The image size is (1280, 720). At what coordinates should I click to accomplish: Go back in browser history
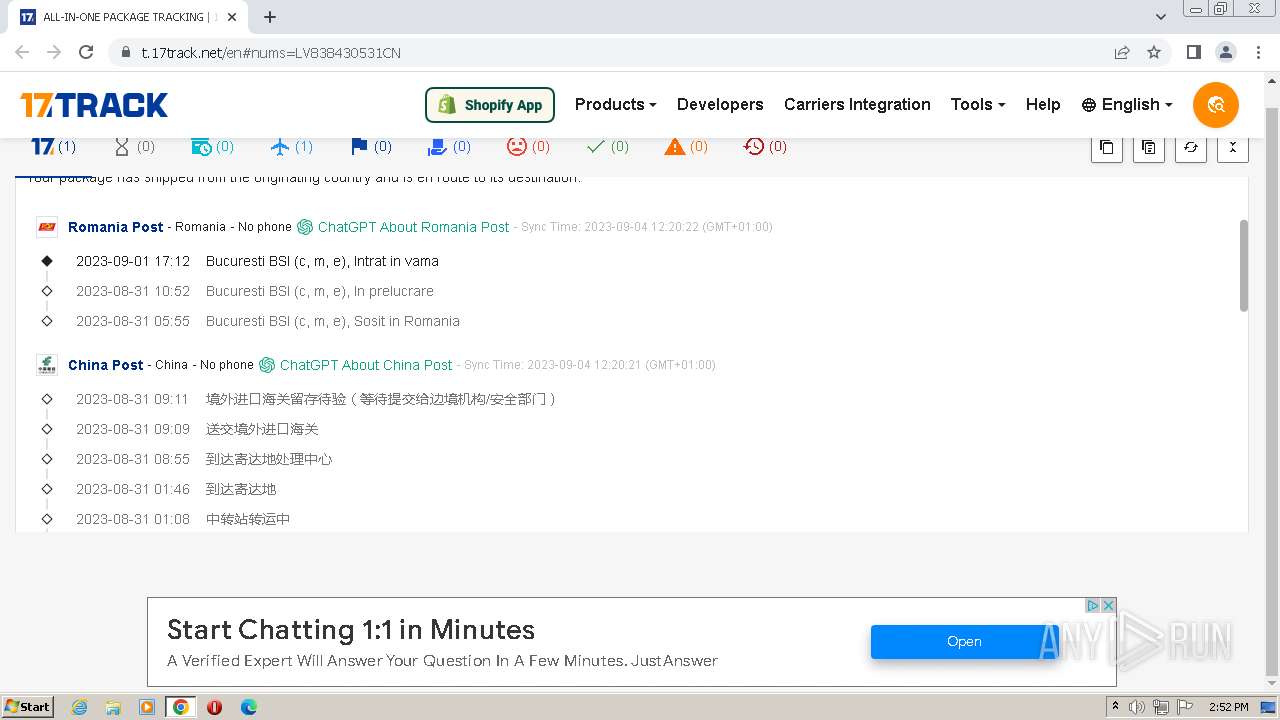pyautogui.click(x=22, y=52)
